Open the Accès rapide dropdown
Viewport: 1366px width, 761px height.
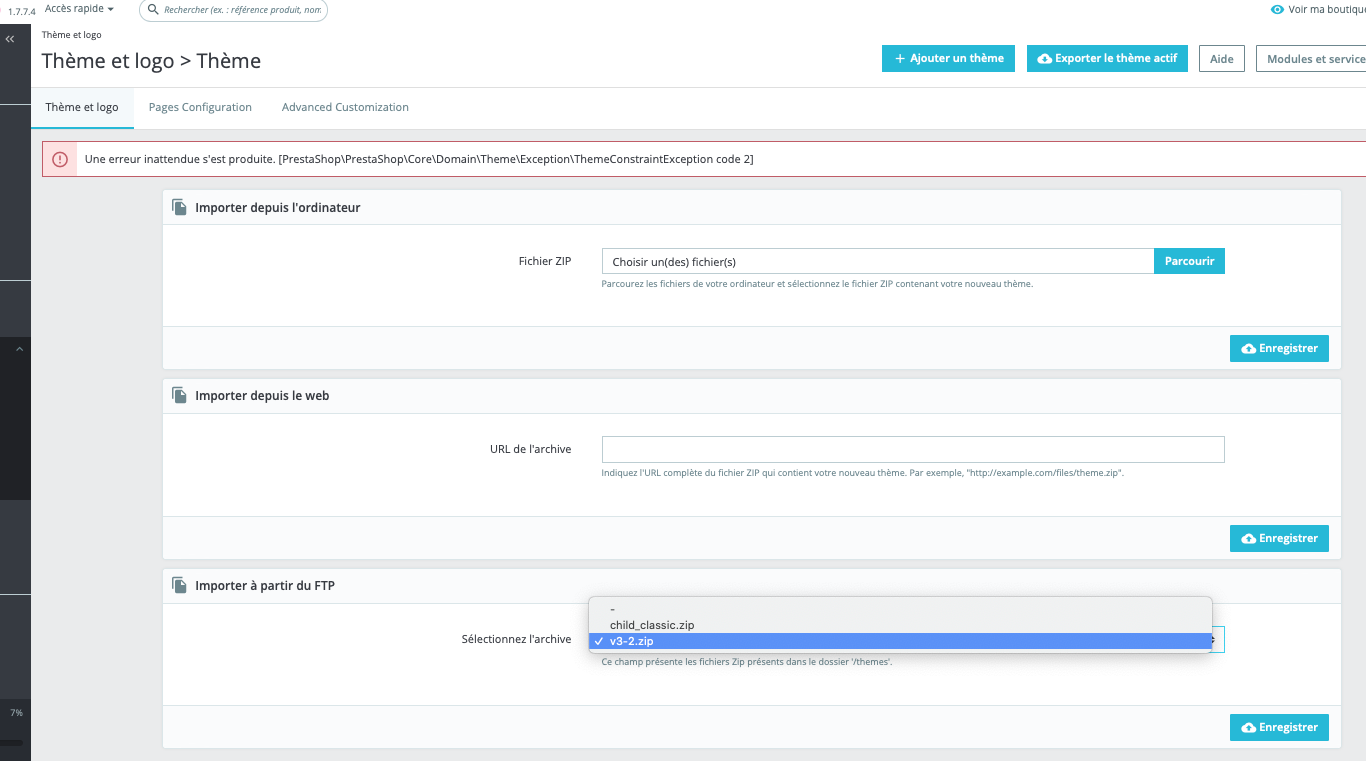[x=79, y=8]
